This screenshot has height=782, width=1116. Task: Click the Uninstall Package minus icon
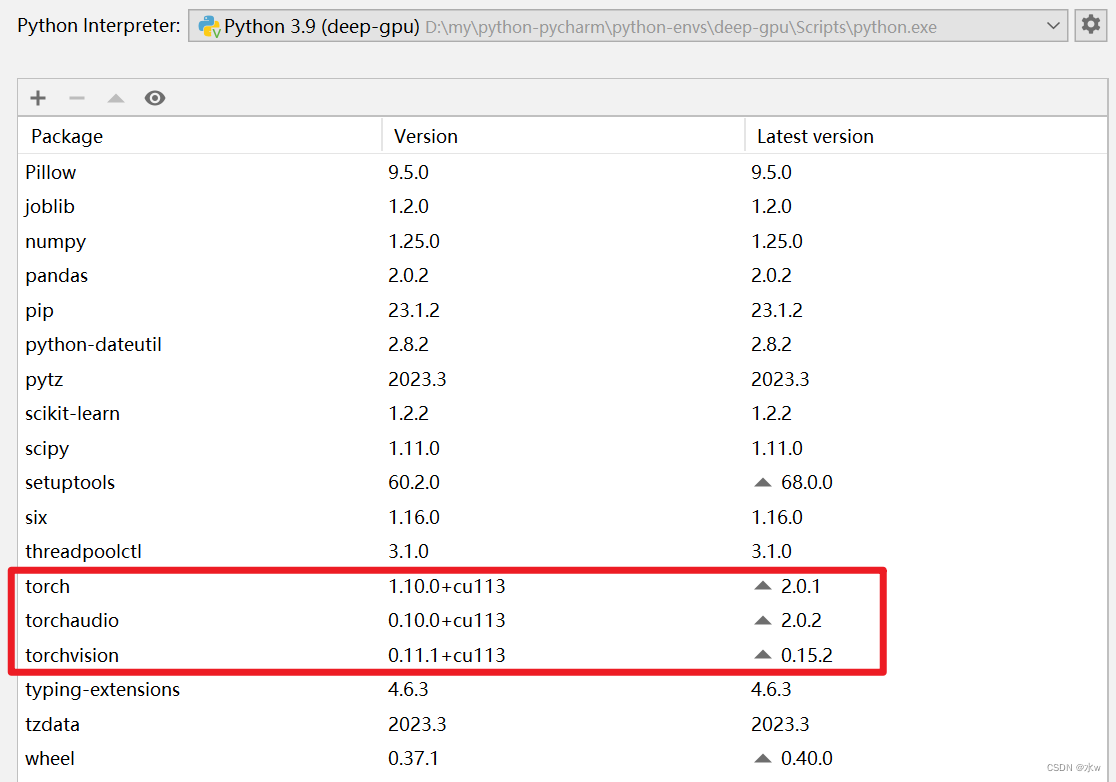coord(76,98)
